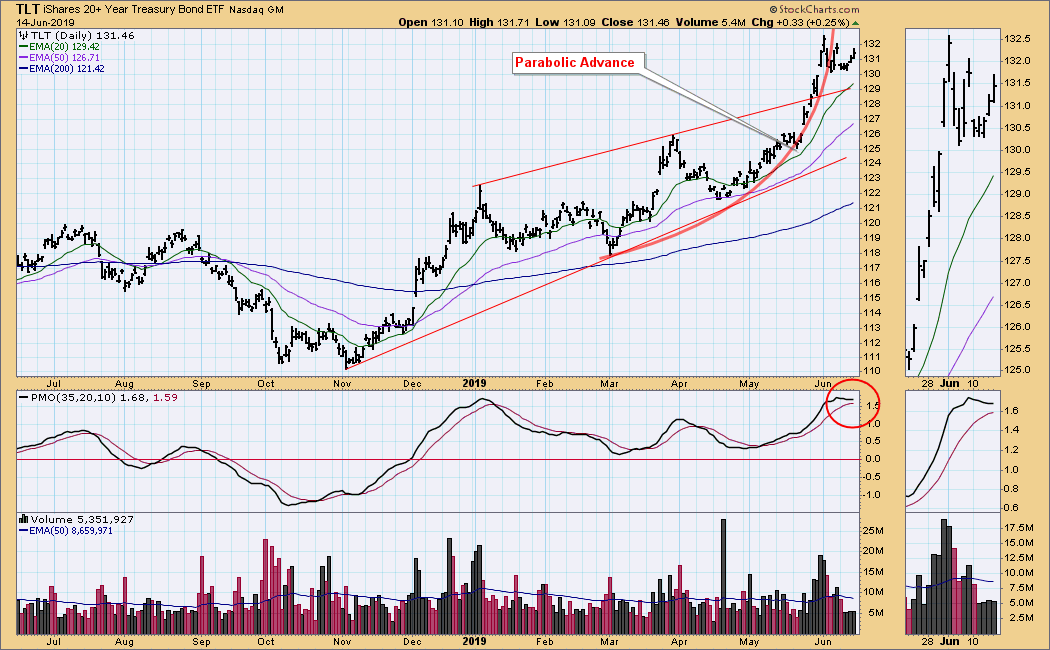Viewport: 1050px width, 650px height.
Task: Select the blue EMA(50) 8,659,971 legend line swatch
Action: (x=23, y=531)
